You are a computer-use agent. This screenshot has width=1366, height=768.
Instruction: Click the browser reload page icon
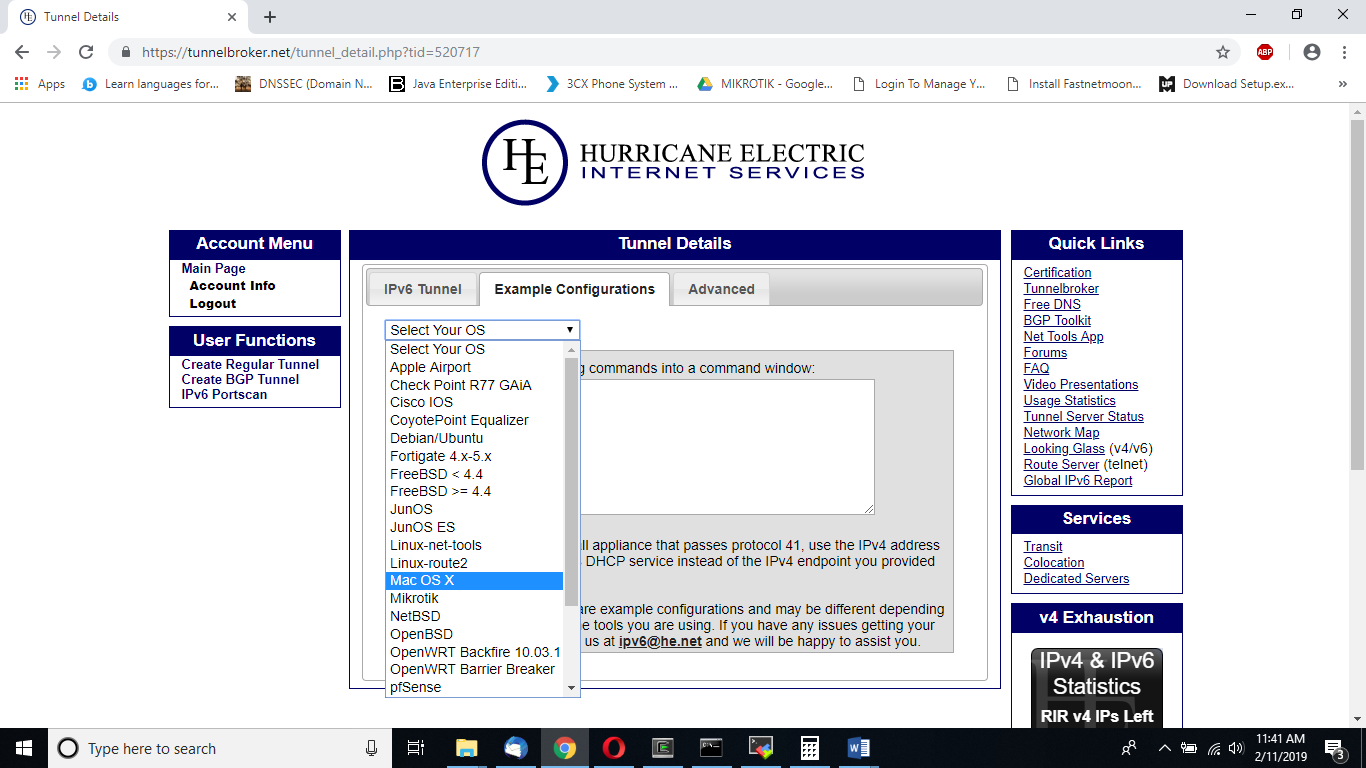[86, 52]
